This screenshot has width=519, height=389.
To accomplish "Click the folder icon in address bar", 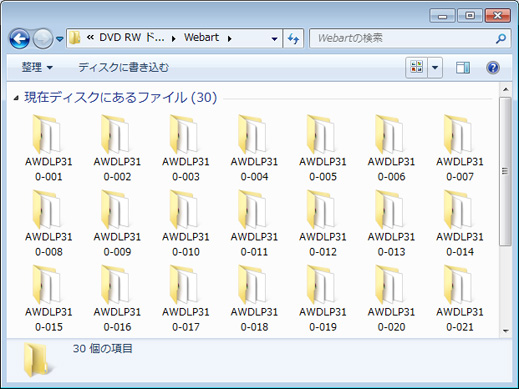I will tap(75, 38).
